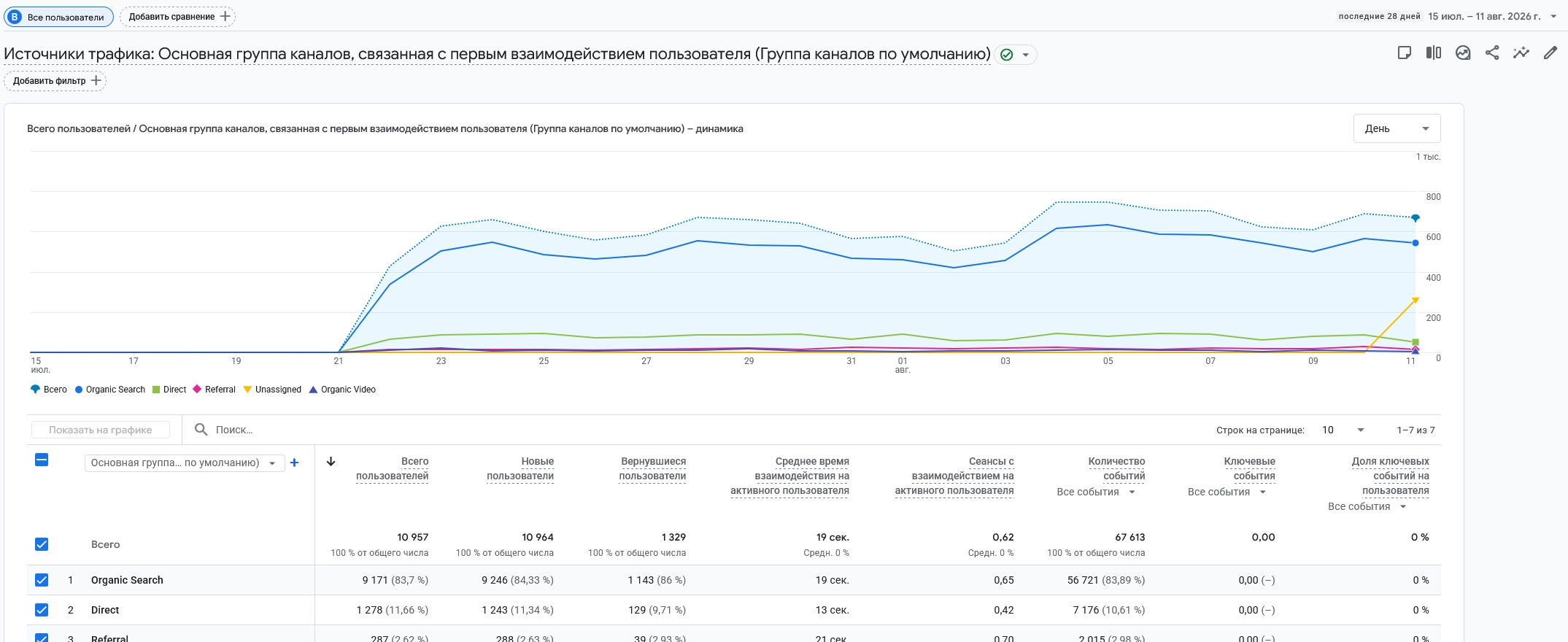The image size is (1568, 642).
Task: Click the Добавить фильтр button
Action: tap(55, 81)
